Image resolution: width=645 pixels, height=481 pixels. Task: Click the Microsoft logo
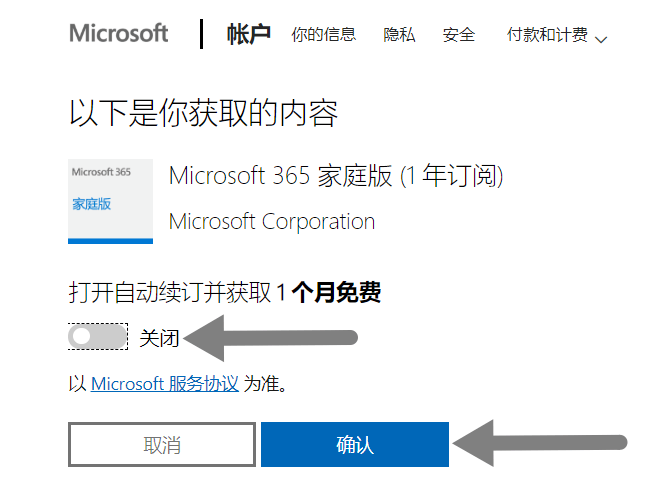[x=118, y=33]
